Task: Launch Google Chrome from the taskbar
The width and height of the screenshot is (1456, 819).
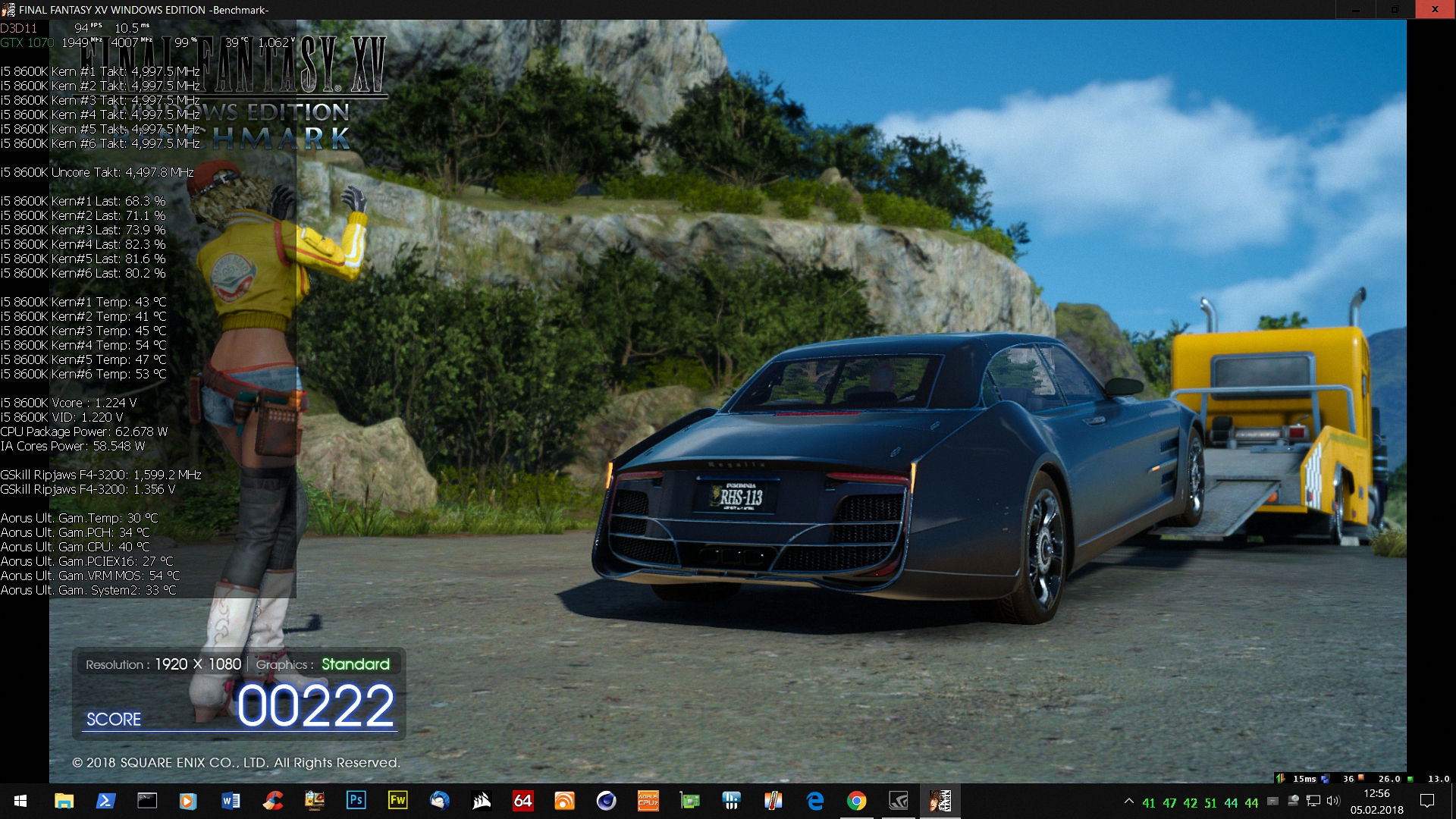Action: coord(857,801)
